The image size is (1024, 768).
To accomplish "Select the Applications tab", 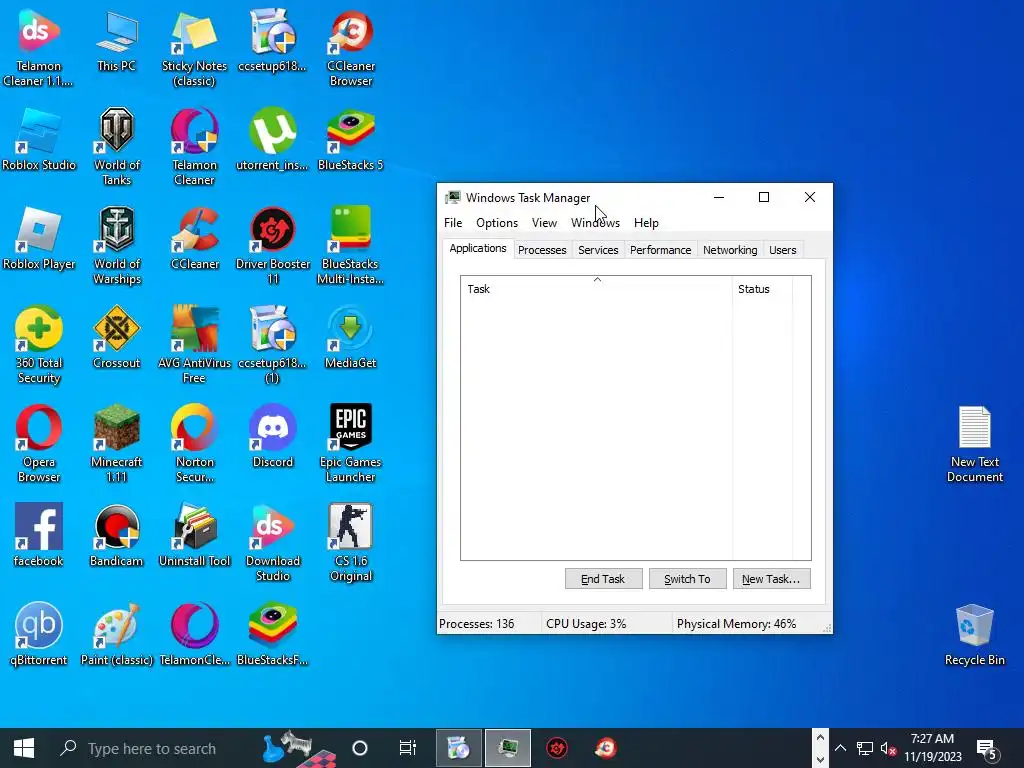I will coord(477,249).
